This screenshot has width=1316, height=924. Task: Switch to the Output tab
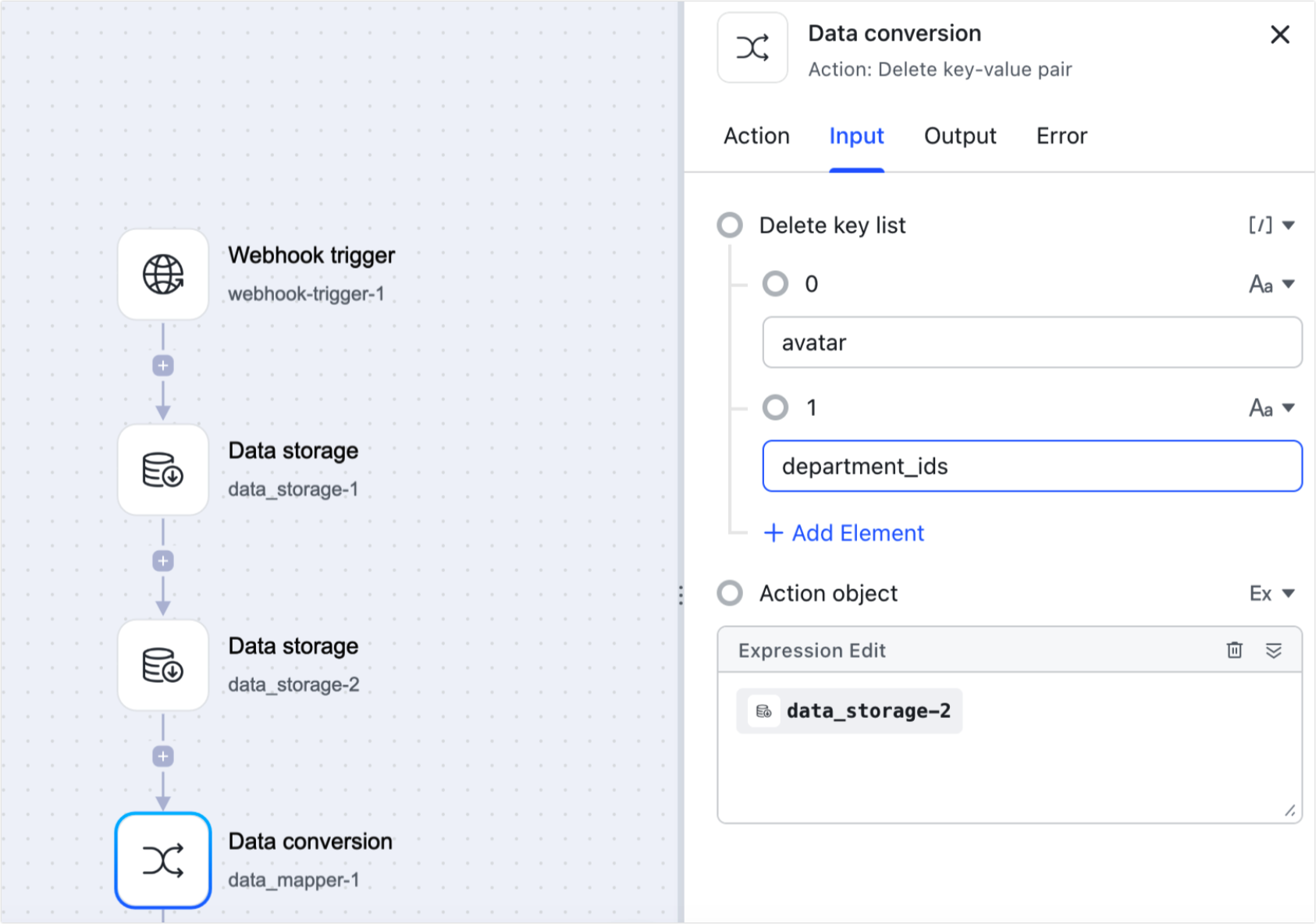(959, 136)
